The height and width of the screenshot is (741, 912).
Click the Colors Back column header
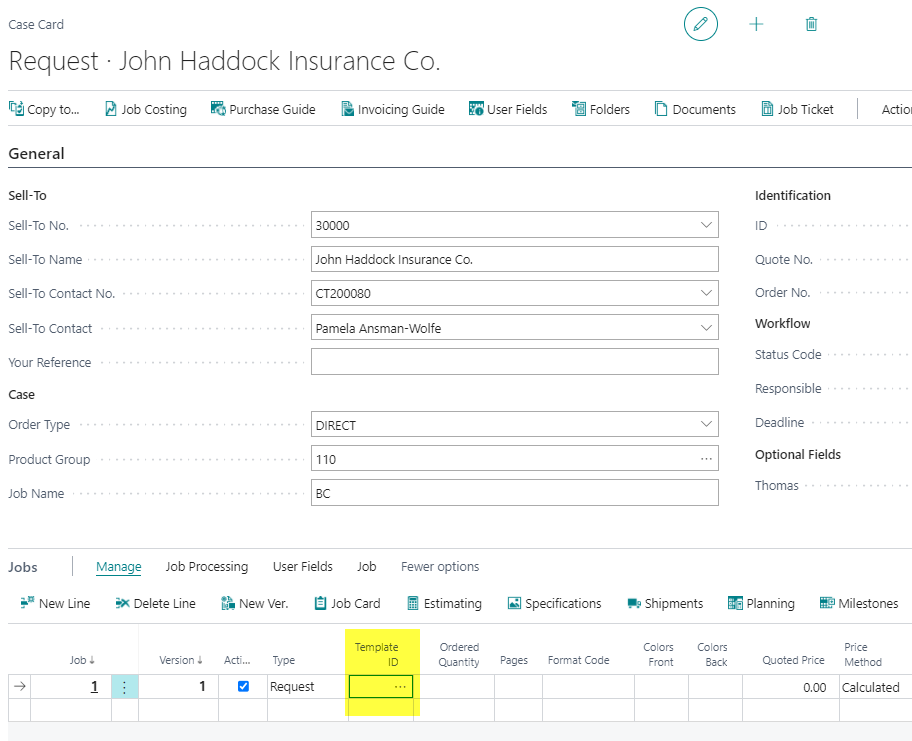pyautogui.click(x=712, y=654)
